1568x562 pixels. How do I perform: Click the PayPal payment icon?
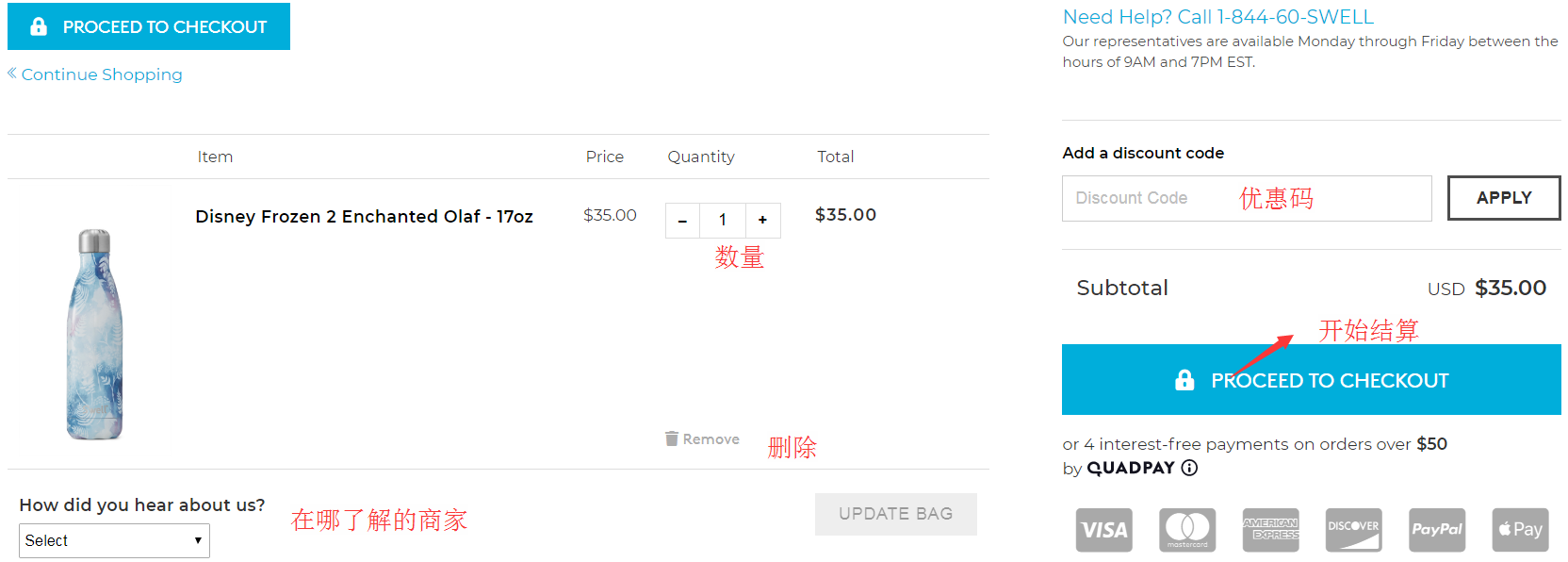tap(1437, 530)
